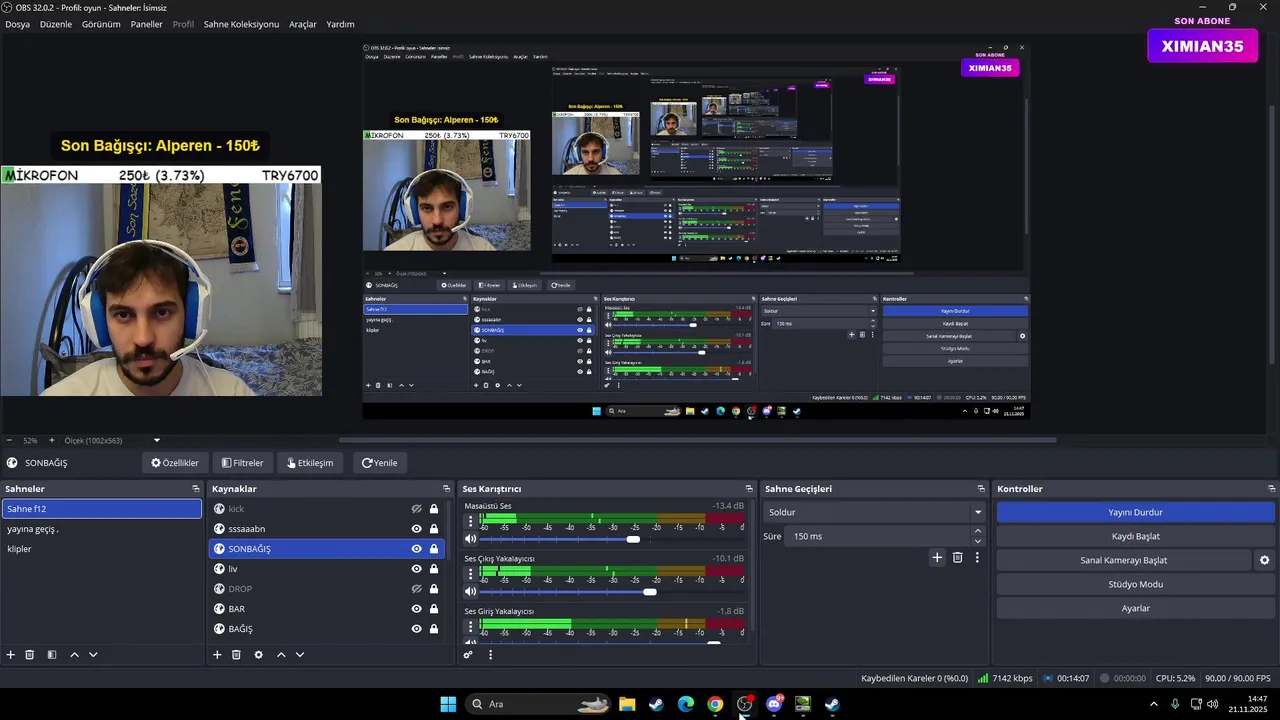Remove selected scene using Sahneler trash icon
1280x720 pixels.
coord(30,655)
